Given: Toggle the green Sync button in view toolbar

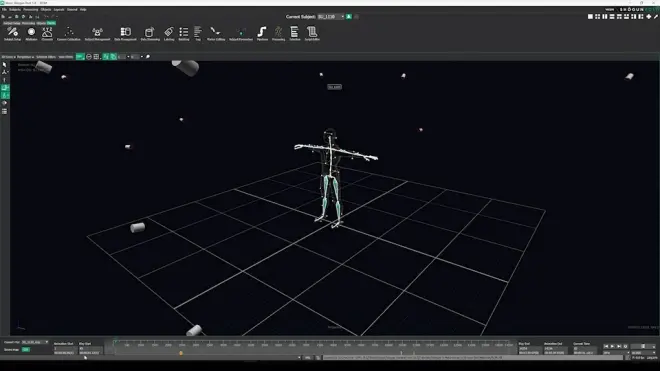Looking at the screenshot, I should [80, 56].
